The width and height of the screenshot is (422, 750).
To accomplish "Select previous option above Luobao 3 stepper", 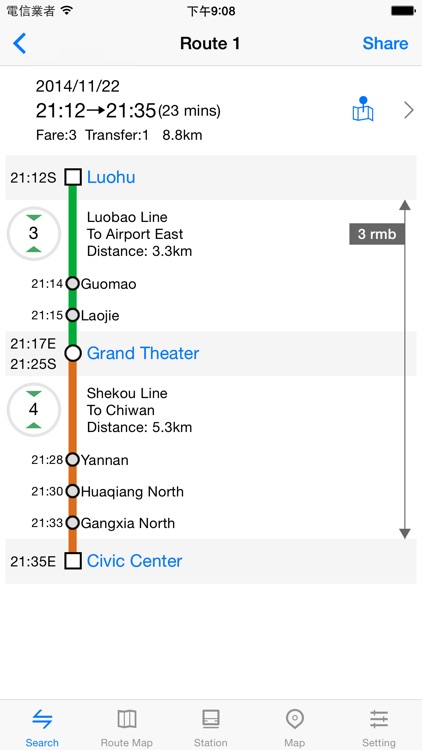I will [x=34, y=218].
